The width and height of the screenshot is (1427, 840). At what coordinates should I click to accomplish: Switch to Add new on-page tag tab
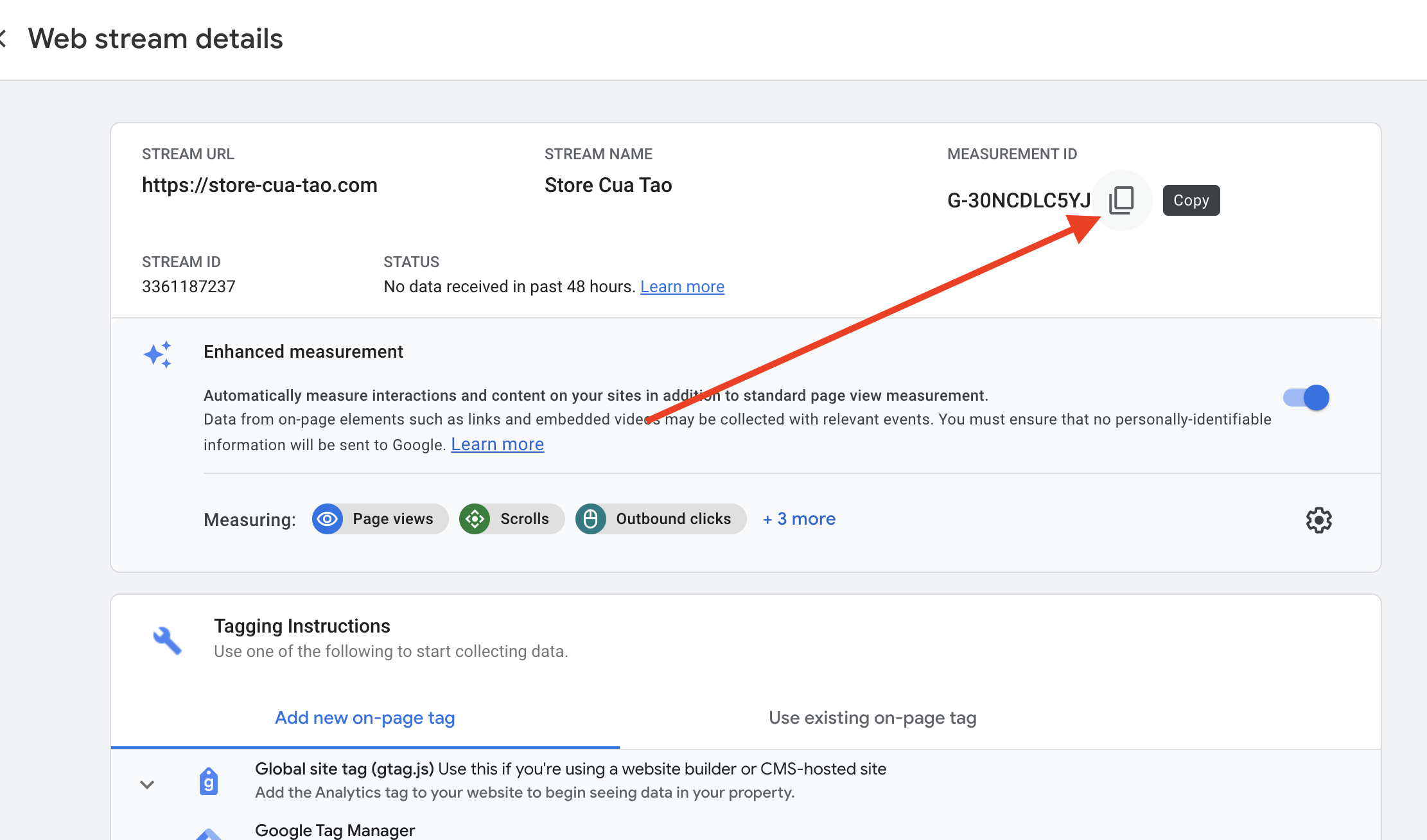coord(365,717)
